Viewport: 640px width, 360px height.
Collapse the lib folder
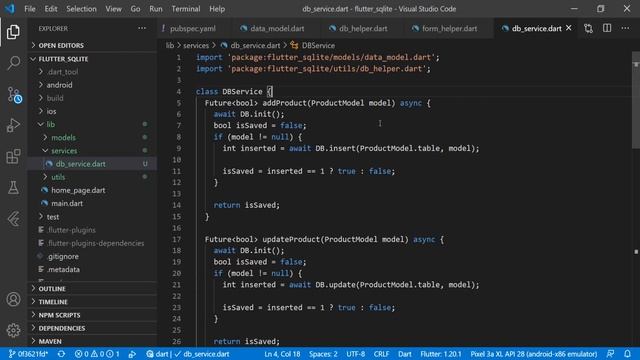(x=50, y=124)
